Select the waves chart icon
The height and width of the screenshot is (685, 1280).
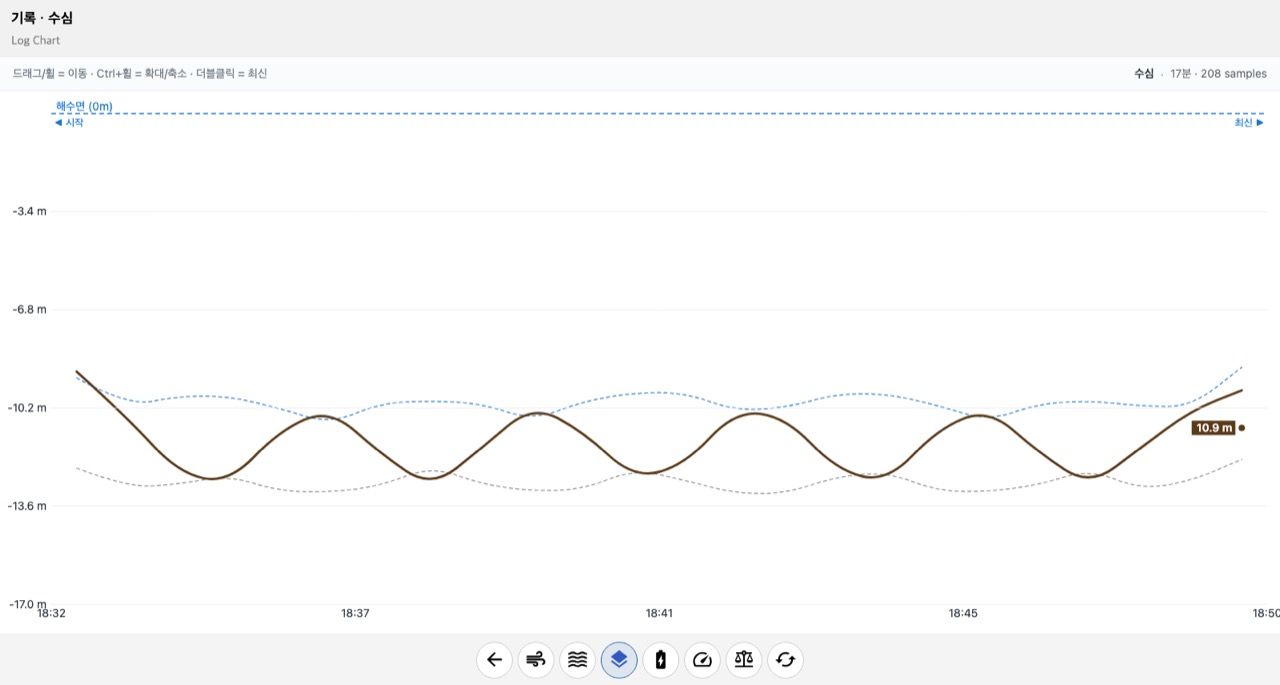pos(577,660)
